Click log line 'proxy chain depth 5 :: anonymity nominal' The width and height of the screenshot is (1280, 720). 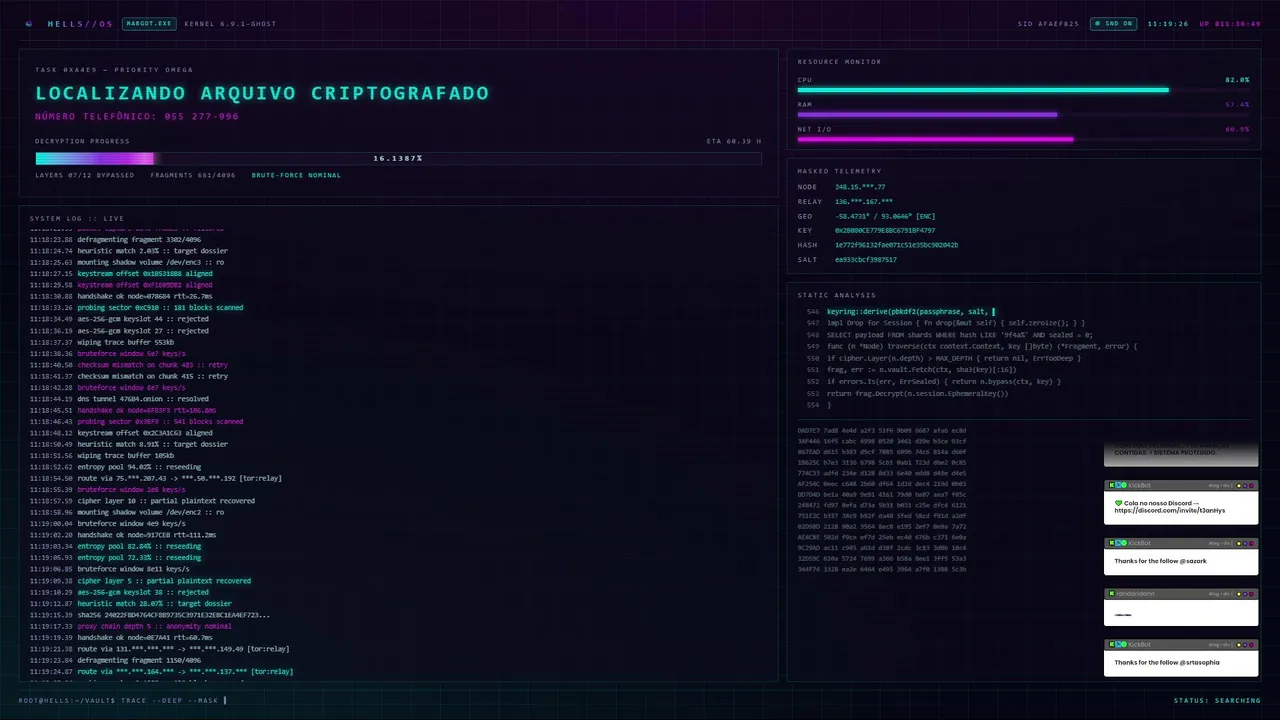(x=154, y=626)
